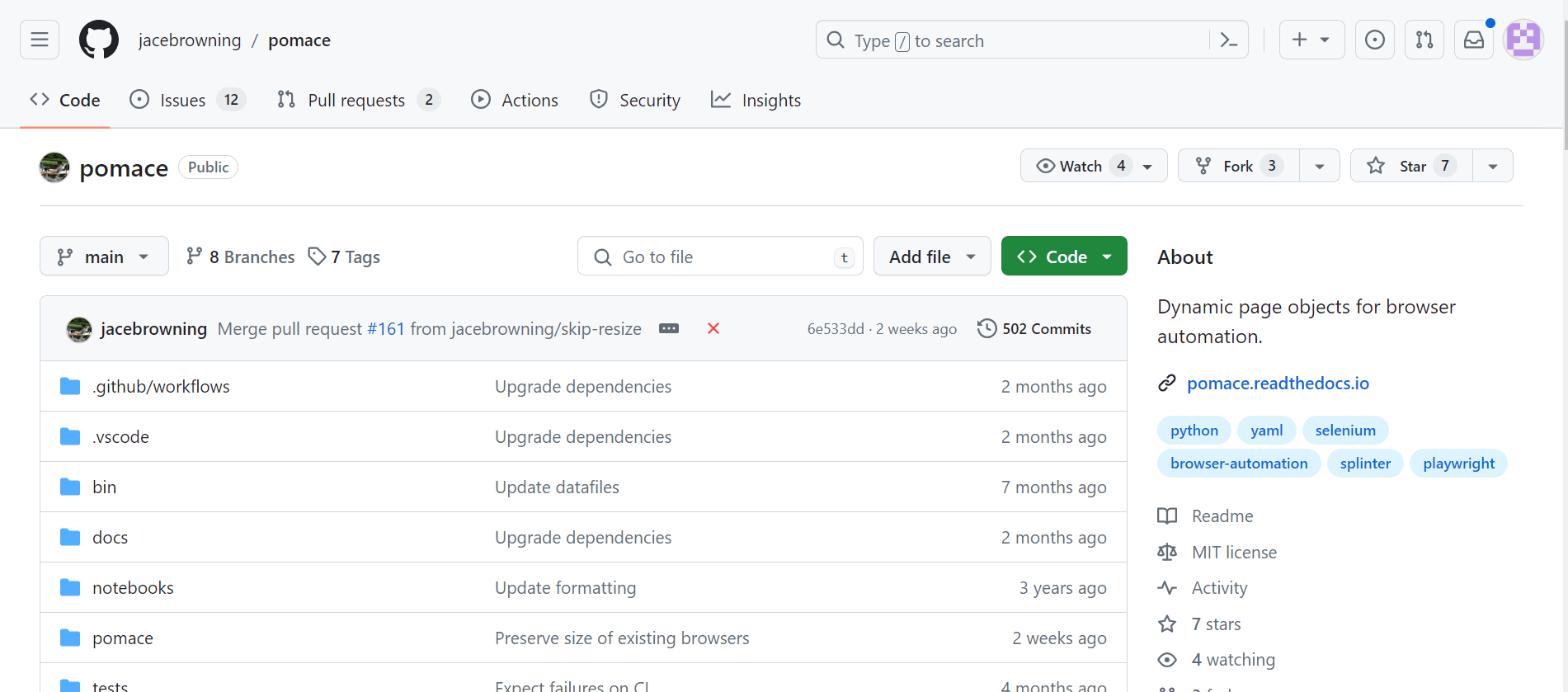Expand the Add file dropdown
This screenshot has height=692, width=1568.
tap(932, 257)
